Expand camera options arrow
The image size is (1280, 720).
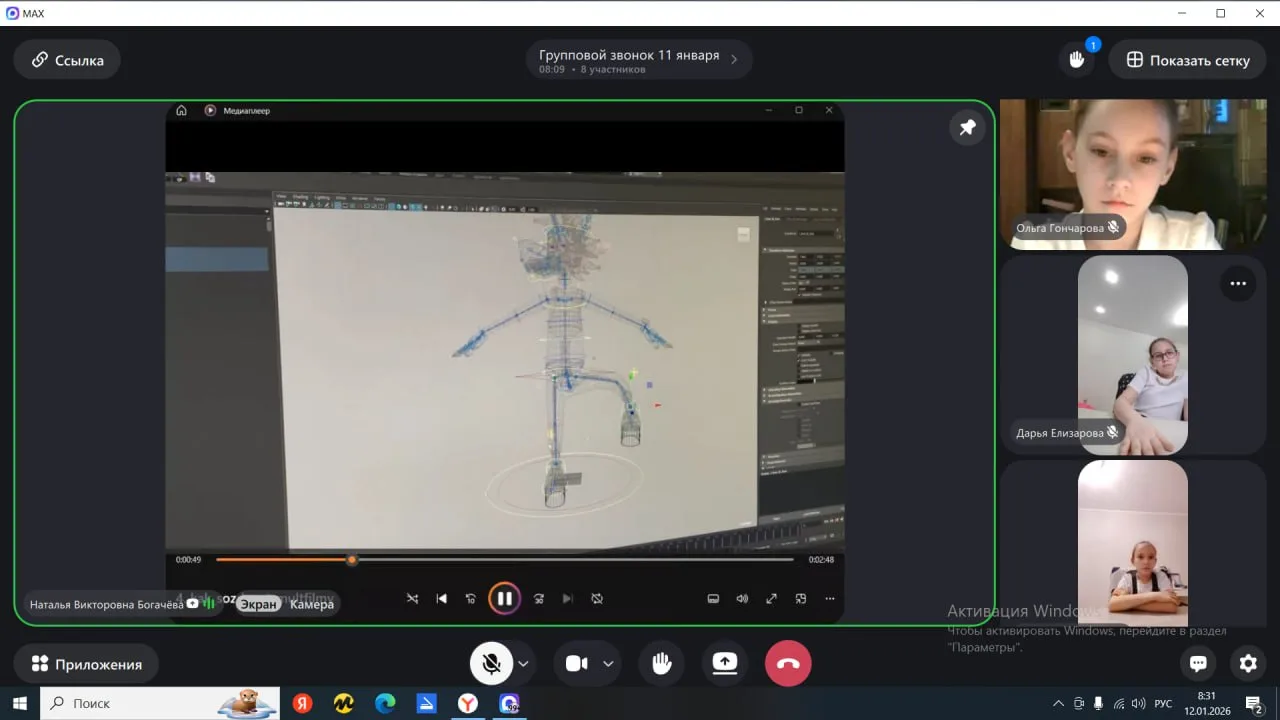[x=608, y=664]
